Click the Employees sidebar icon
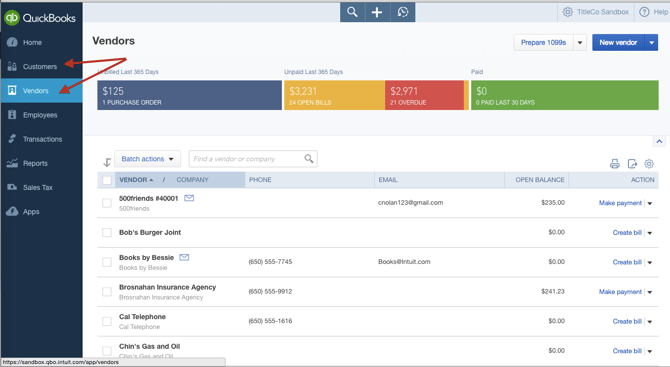Viewport: 670px width, 367px height. tap(12, 115)
